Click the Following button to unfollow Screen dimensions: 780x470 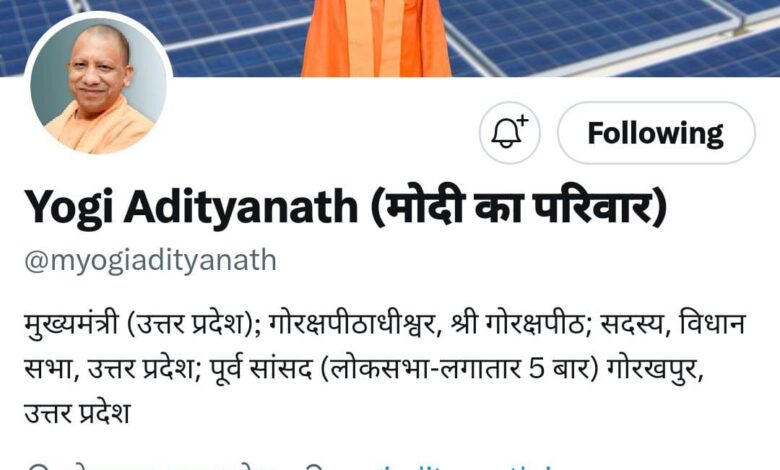click(x=656, y=133)
